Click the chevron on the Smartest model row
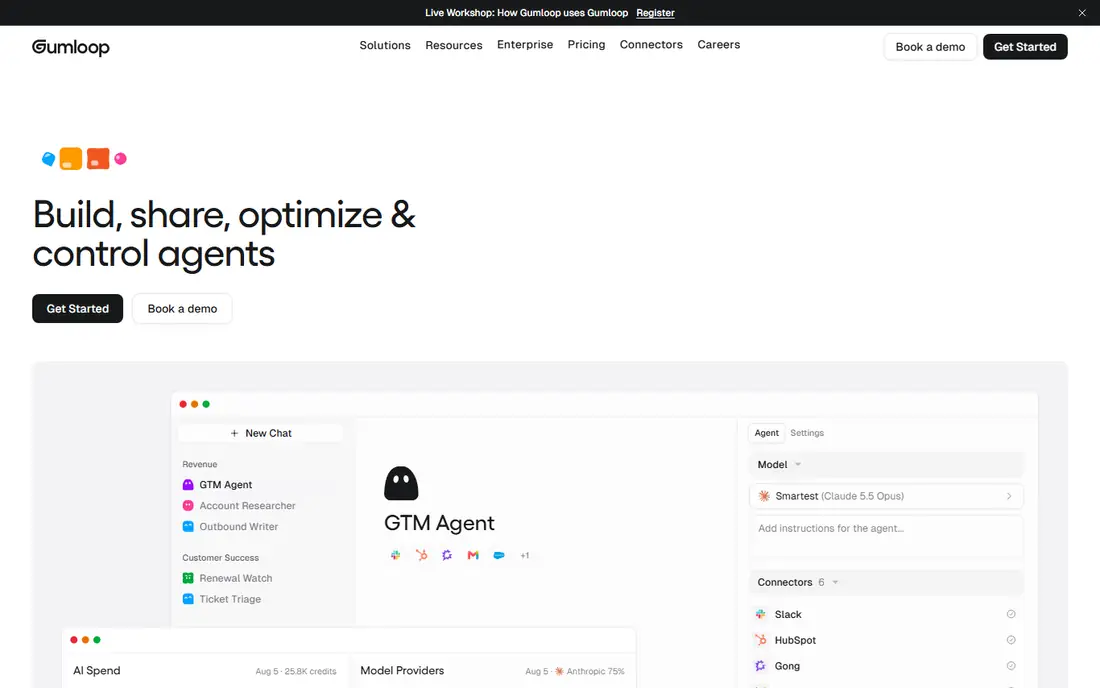 tap(1009, 496)
